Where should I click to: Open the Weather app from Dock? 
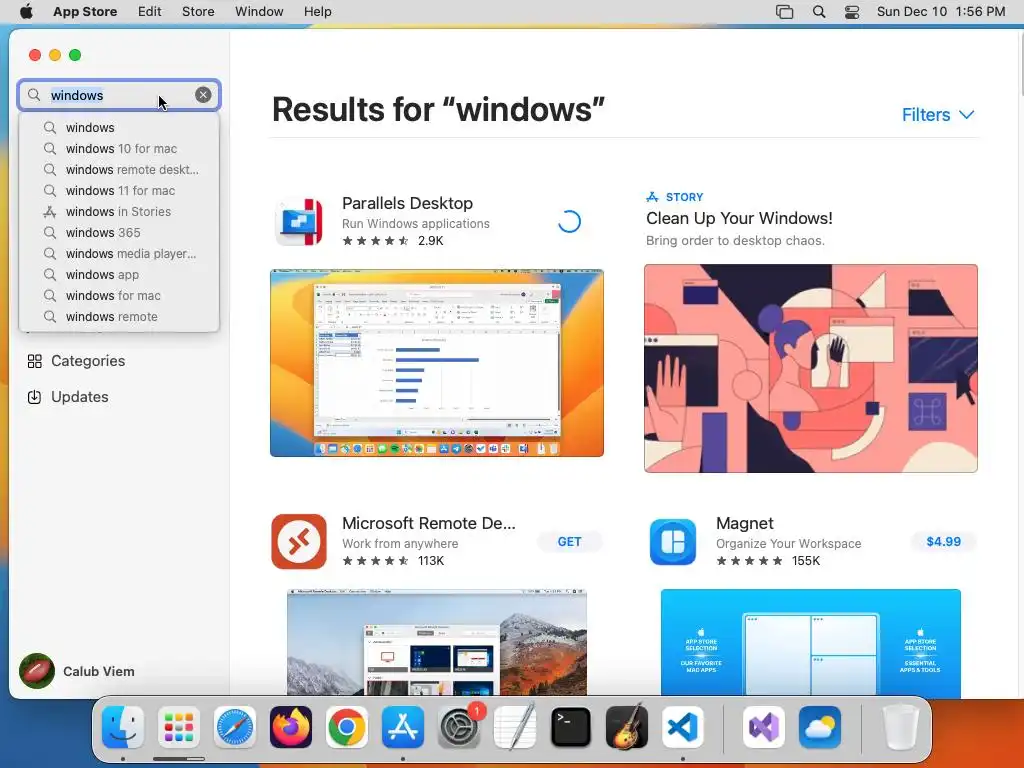pyautogui.click(x=820, y=727)
